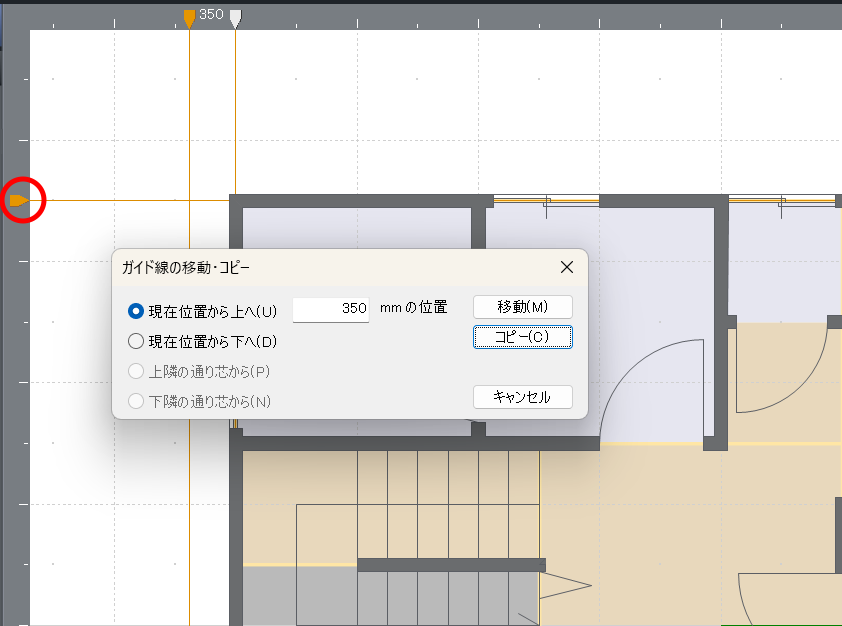Click the triangular entrance marker beside the stairs
Viewport: 842px width, 626px height.
click(x=564, y=586)
